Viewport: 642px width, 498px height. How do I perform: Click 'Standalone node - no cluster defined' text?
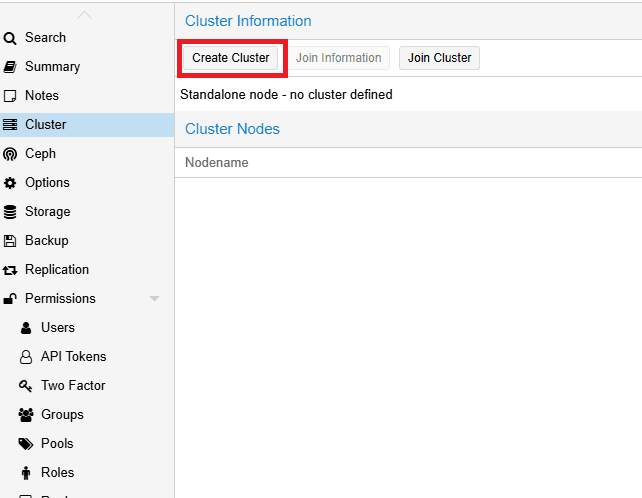point(286,95)
